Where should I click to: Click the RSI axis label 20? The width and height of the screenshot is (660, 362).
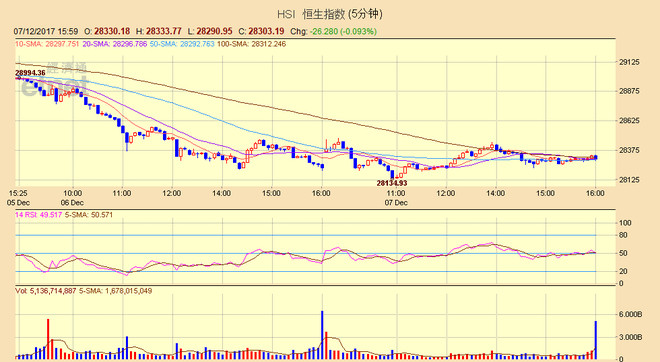coord(623,272)
